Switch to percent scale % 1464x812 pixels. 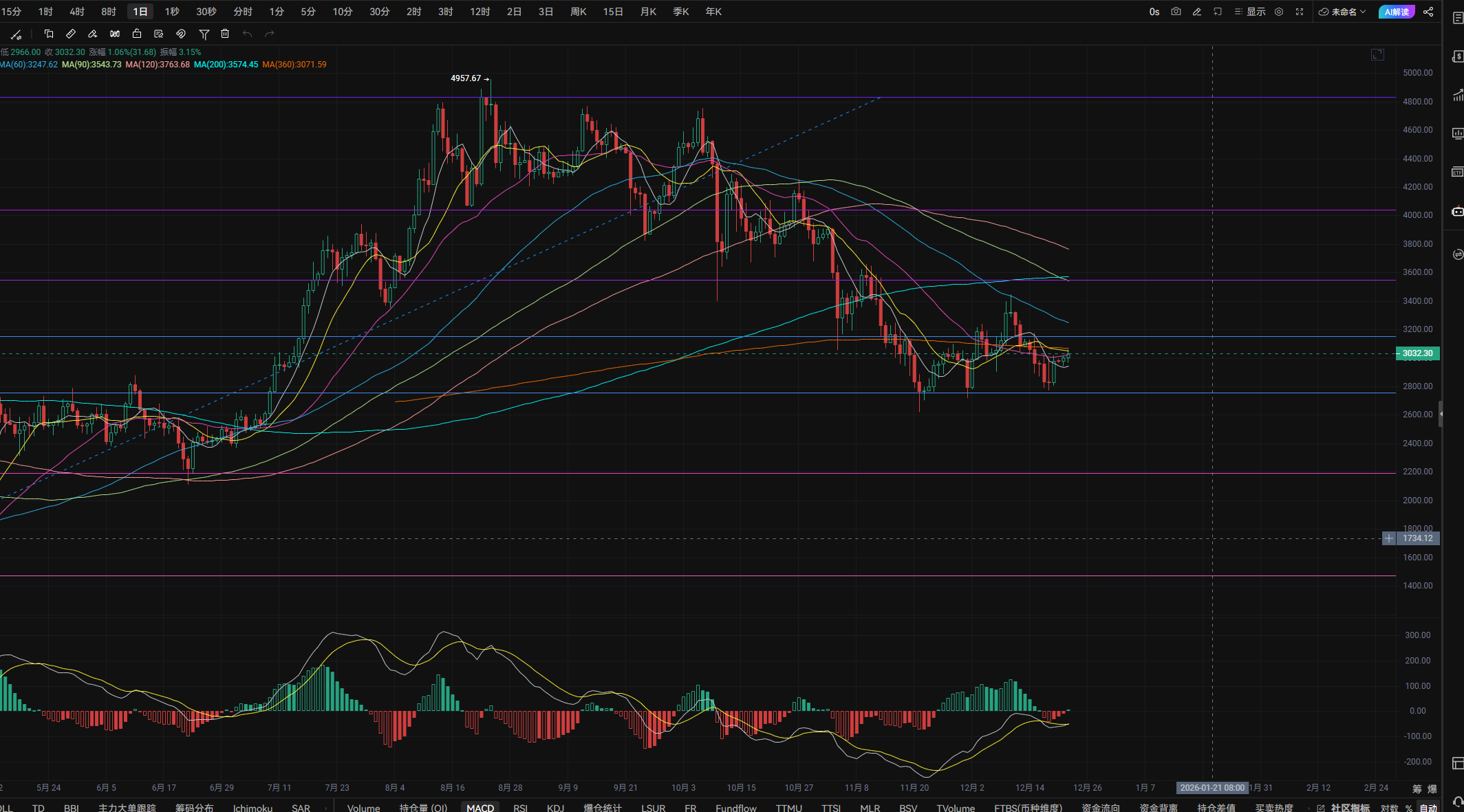tap(1408, 808)
